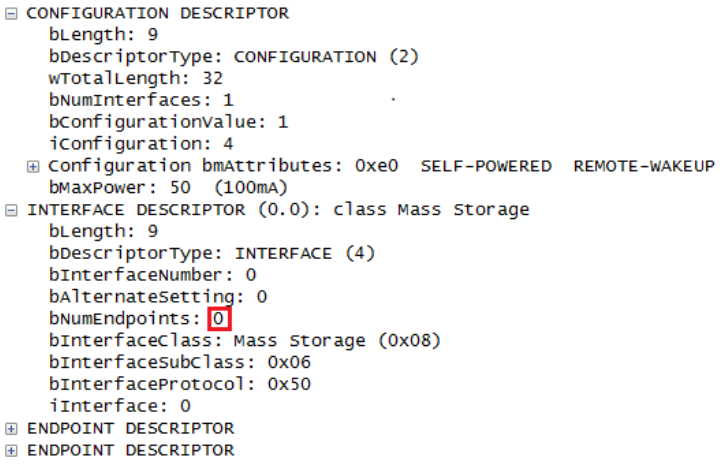The width and height of the screenshot is (724, 465).
Task: Click the iInterface: 0 entry
Action: tap(119, 406)
